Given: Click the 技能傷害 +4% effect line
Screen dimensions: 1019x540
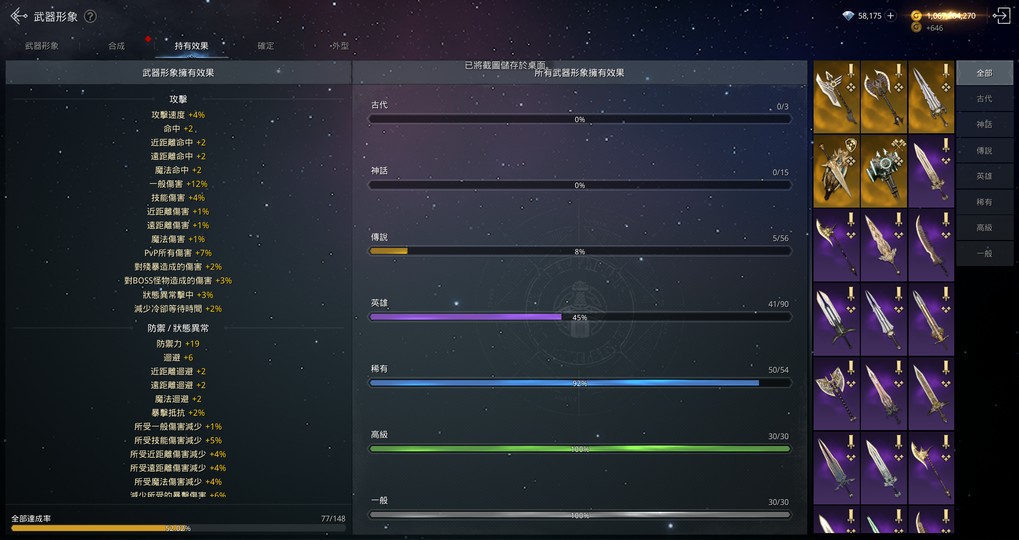Looking at the screenshot, I should 178,198.
